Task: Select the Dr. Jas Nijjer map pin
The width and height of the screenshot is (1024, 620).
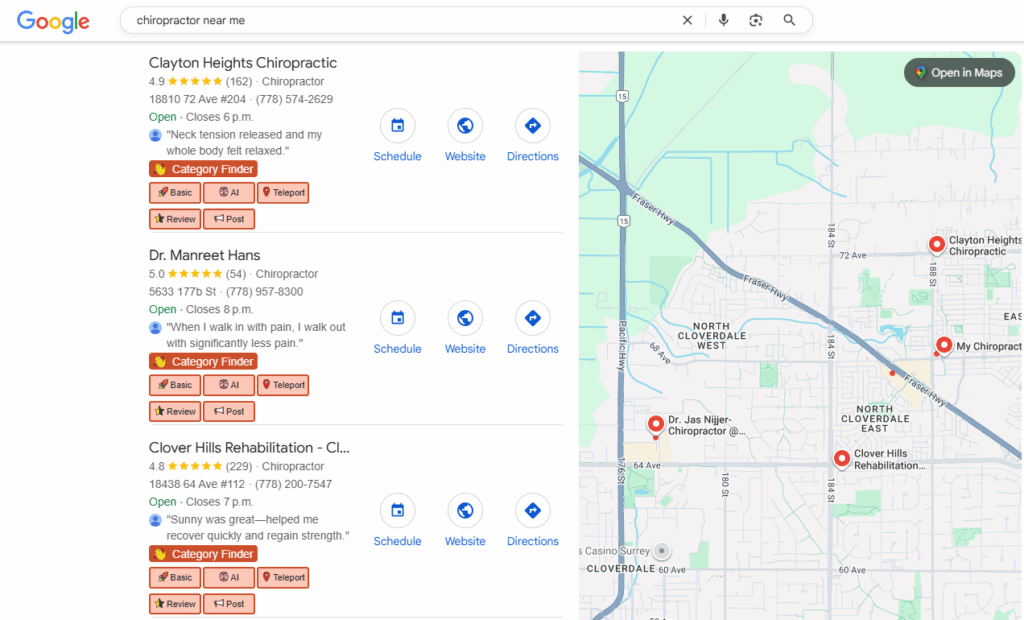Action: click(656, 424)
